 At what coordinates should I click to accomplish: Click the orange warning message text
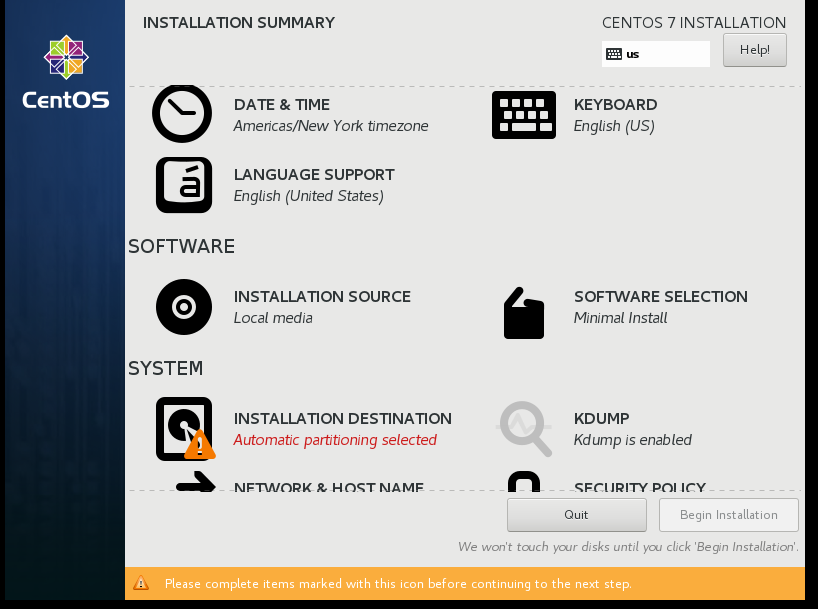398,583
